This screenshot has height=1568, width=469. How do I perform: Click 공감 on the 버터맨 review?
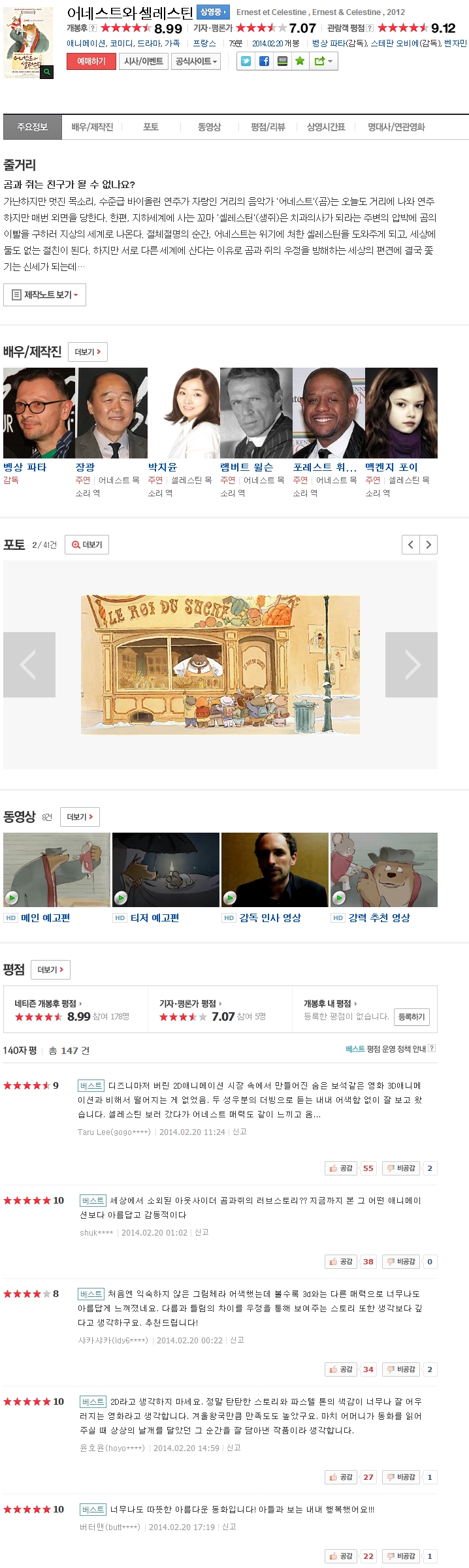(x=341, y=1556)
